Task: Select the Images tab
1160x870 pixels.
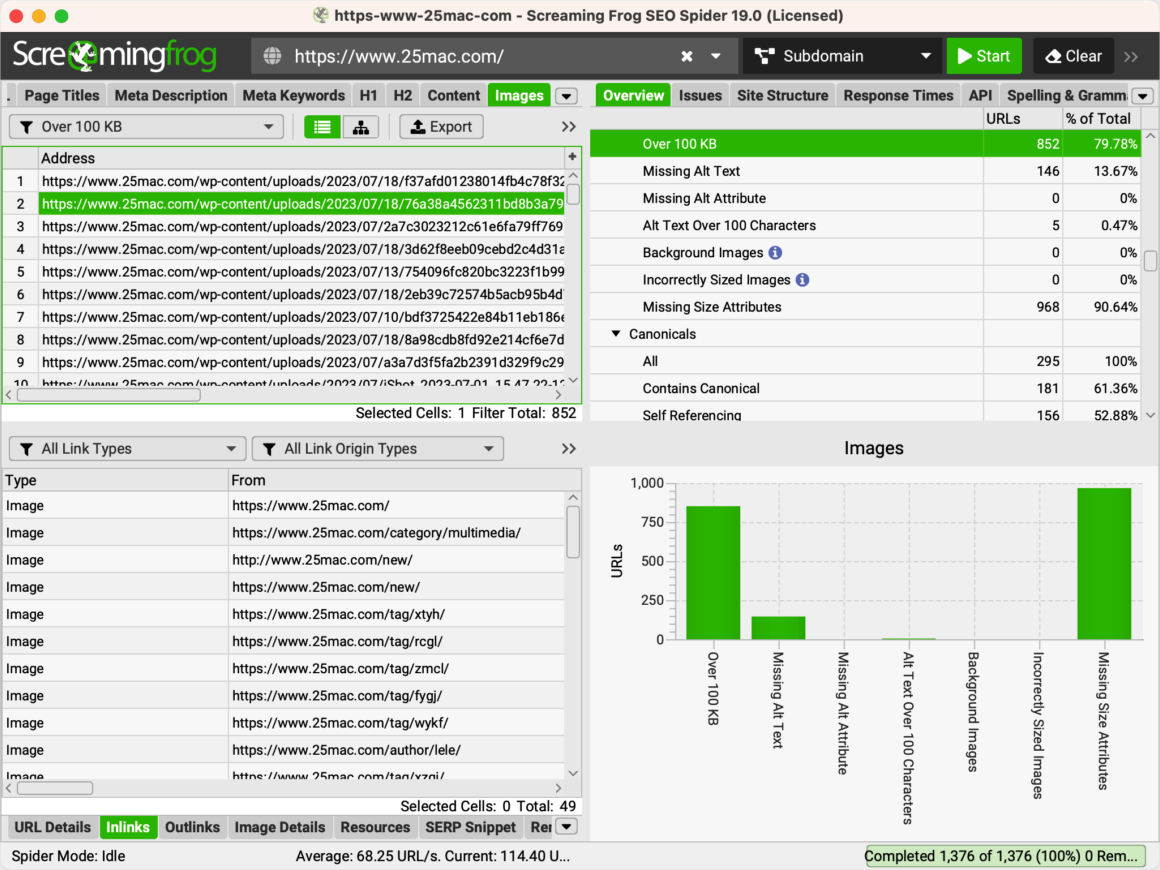Action: [x=519, y=95]
